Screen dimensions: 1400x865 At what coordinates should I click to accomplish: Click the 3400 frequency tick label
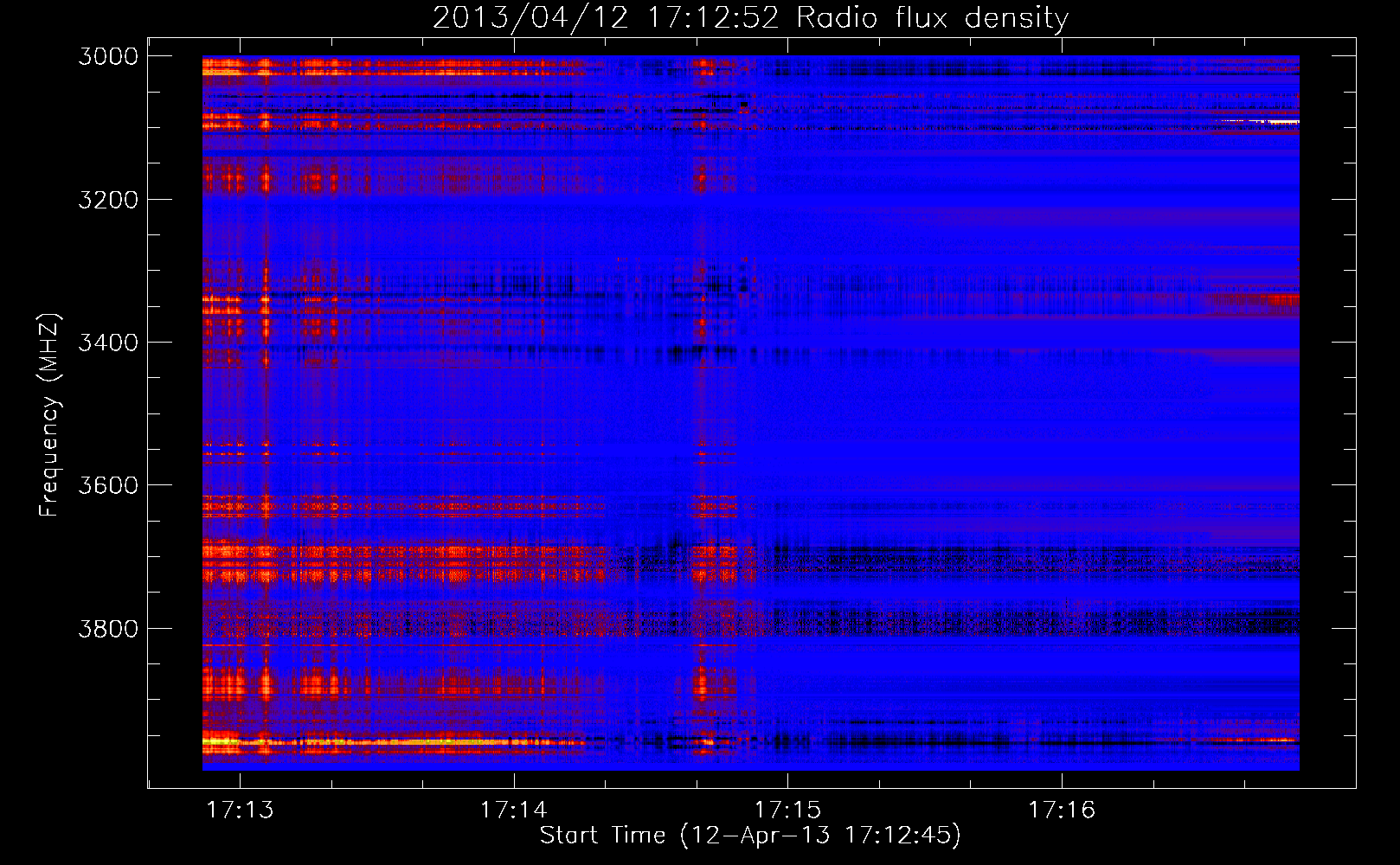coord(108,343)
